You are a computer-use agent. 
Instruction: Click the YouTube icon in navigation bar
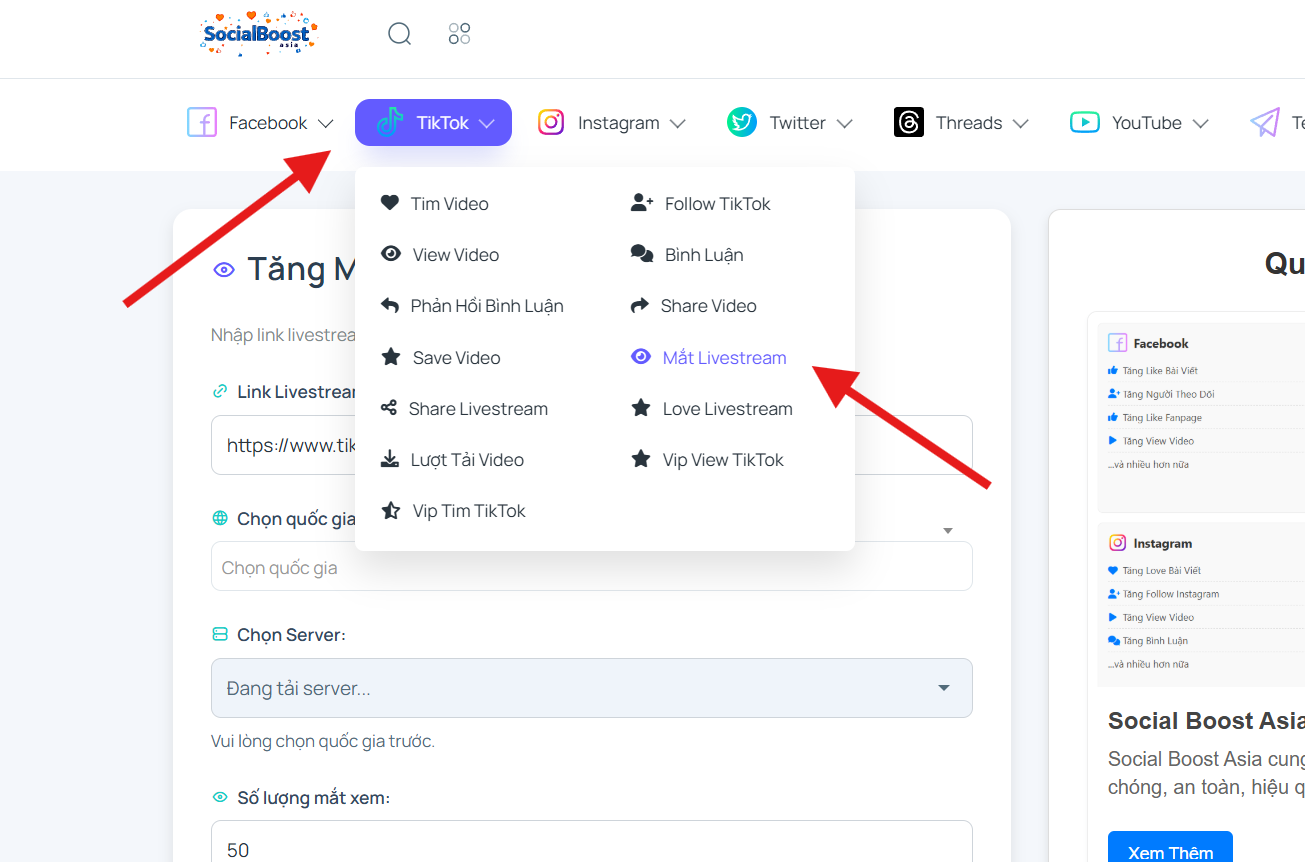(1085, 123)
